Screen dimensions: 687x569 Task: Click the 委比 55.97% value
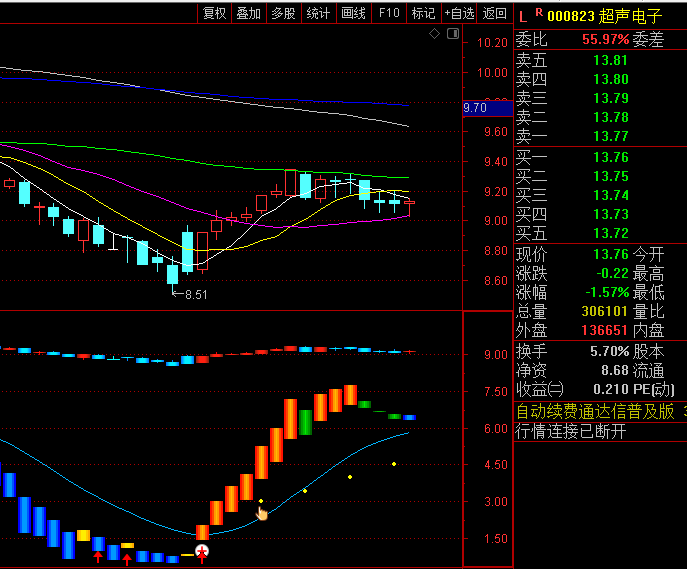click(606, 39)
